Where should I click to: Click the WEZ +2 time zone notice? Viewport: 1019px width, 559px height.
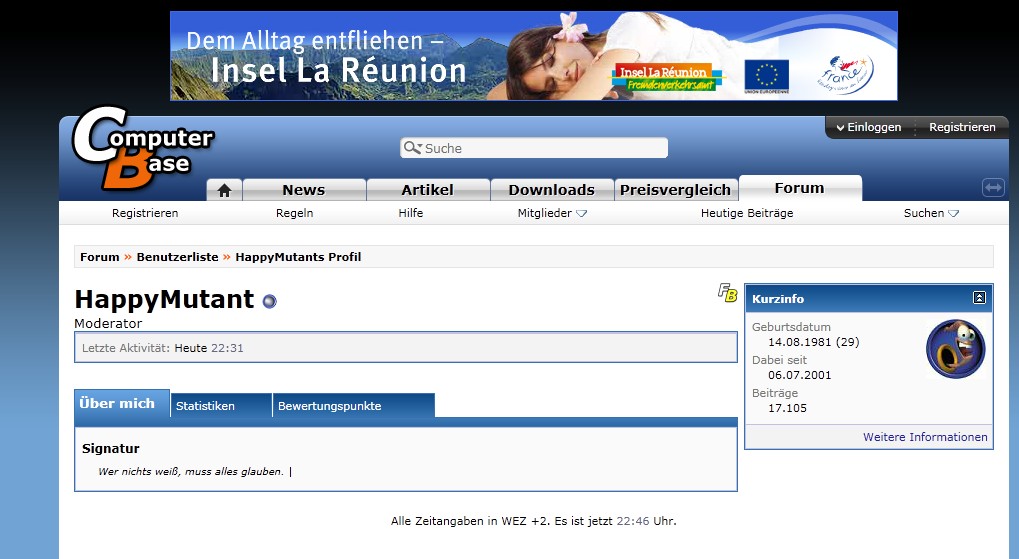(534, 521)
